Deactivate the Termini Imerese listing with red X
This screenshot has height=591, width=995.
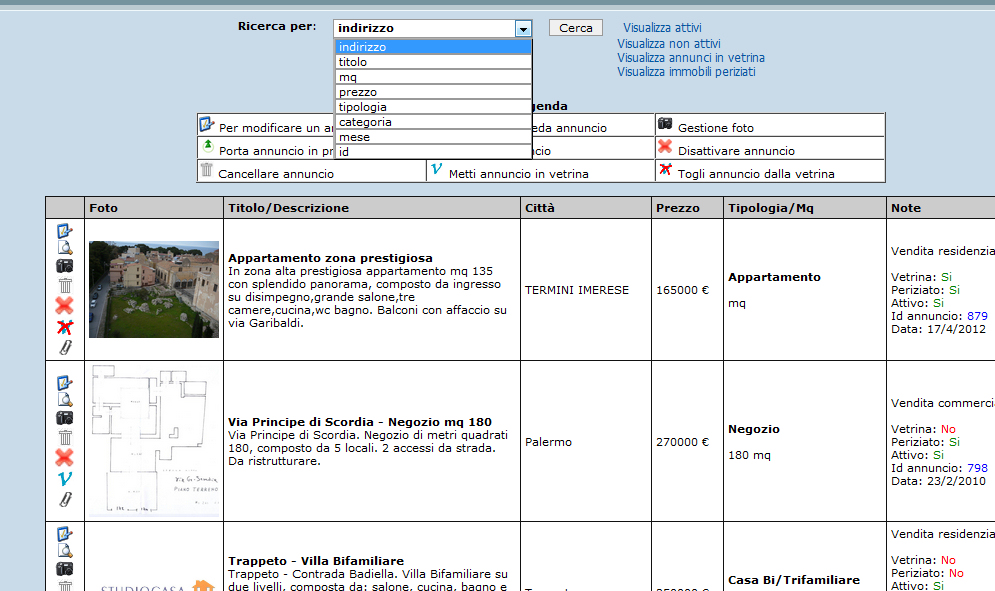(64, 305)
